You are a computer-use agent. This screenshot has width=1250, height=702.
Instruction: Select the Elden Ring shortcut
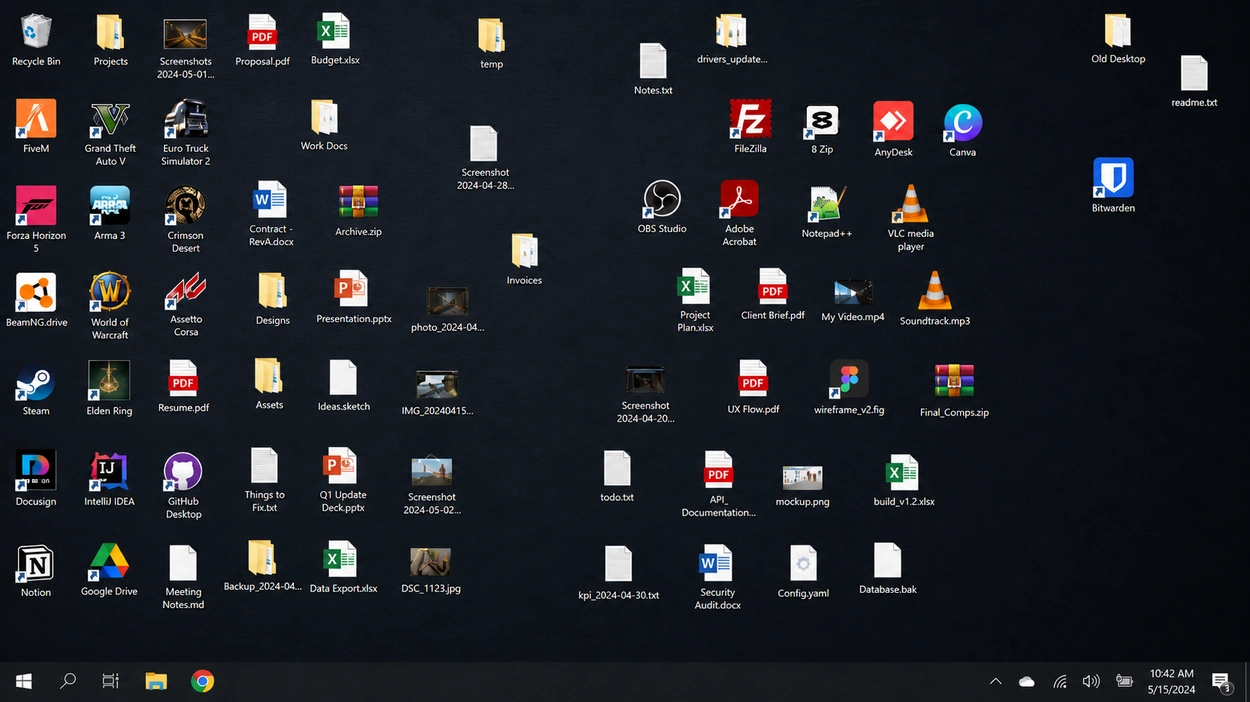click(110, 381)
